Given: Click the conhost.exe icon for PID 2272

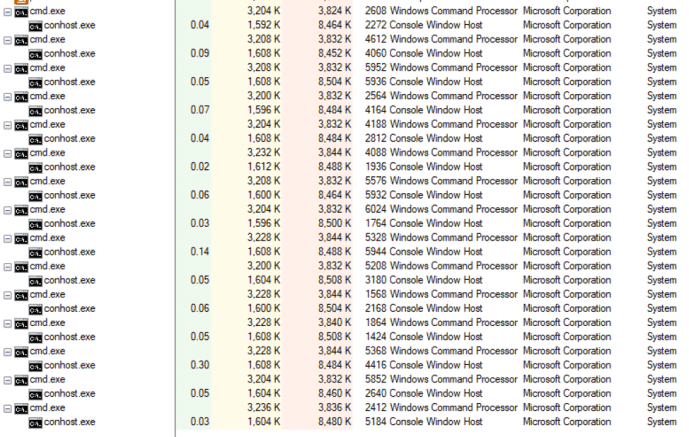Looking at the screenshot, I should 35,24.
